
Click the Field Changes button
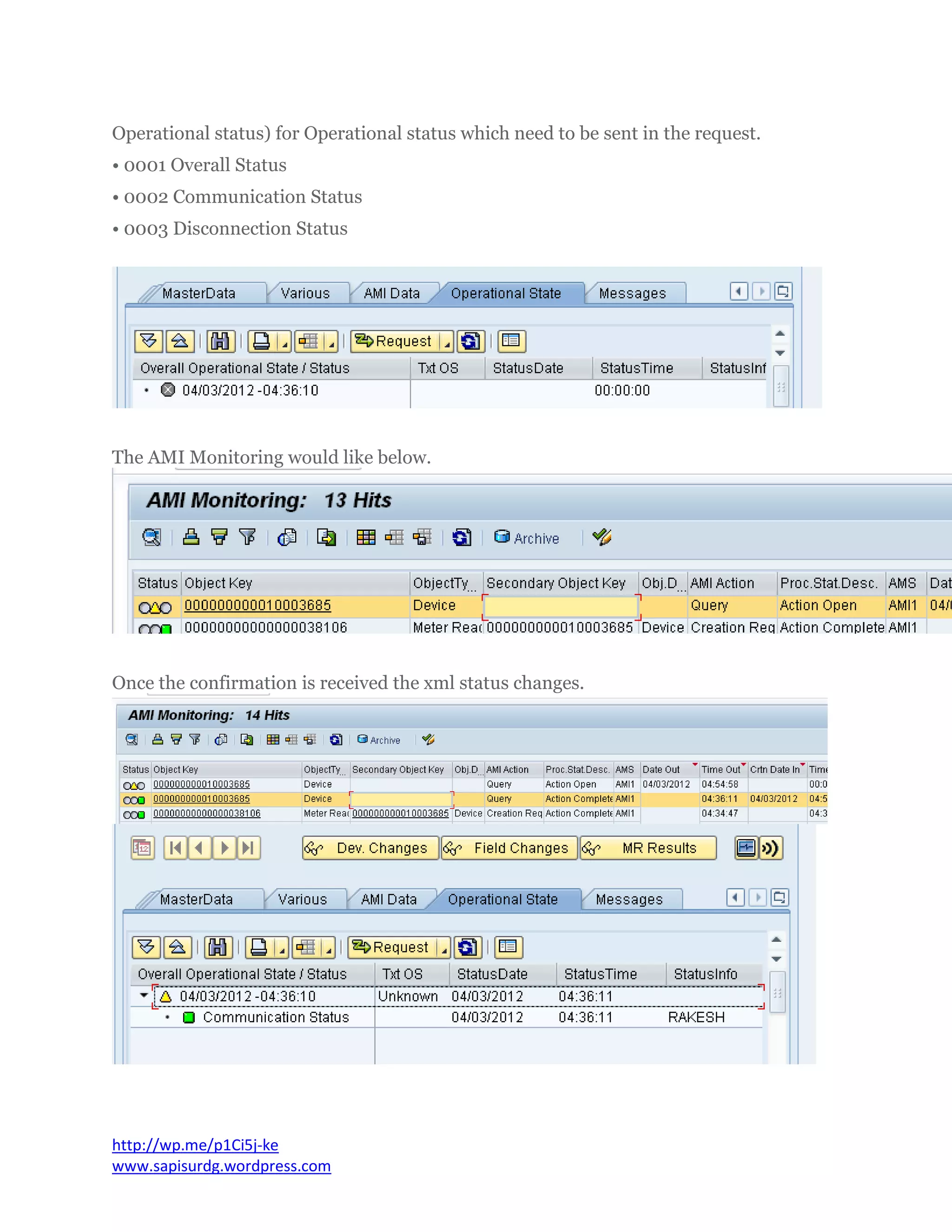pyautogui.click(x=510, y=848)
